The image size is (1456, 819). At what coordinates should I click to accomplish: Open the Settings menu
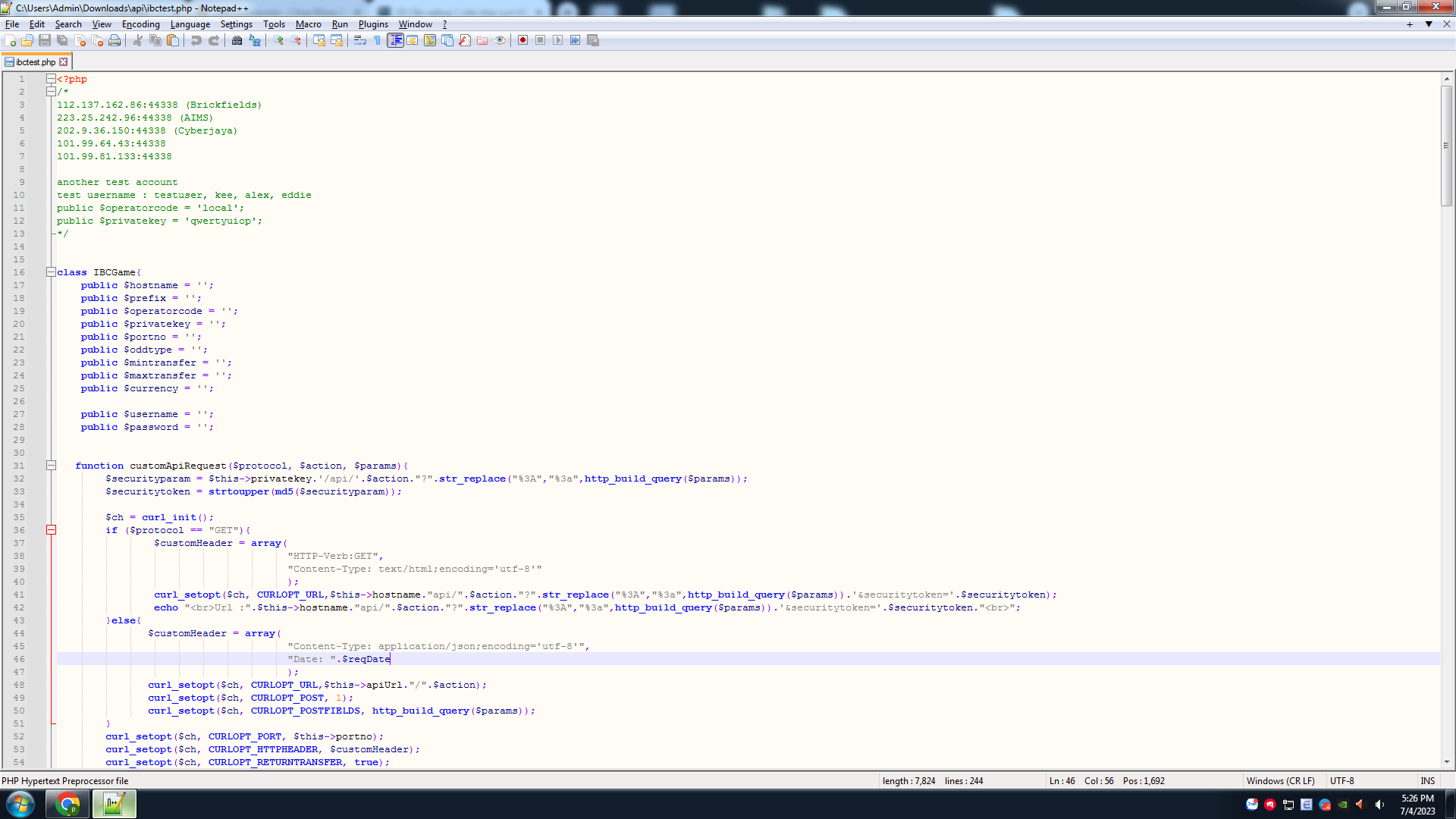(237, 24)
